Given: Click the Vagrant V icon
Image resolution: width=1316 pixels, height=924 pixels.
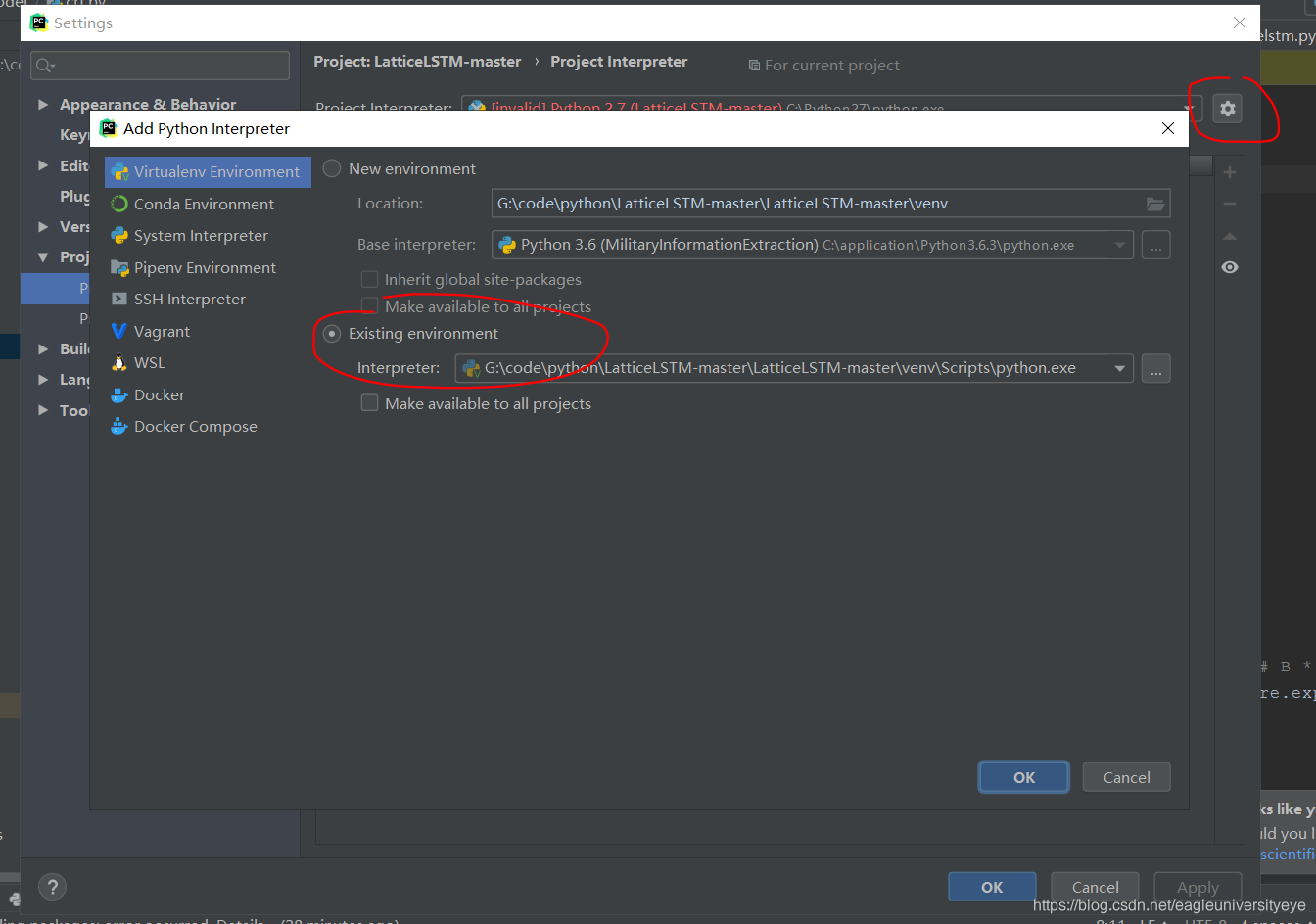Looking at the screenshot, I should [119, 331].
